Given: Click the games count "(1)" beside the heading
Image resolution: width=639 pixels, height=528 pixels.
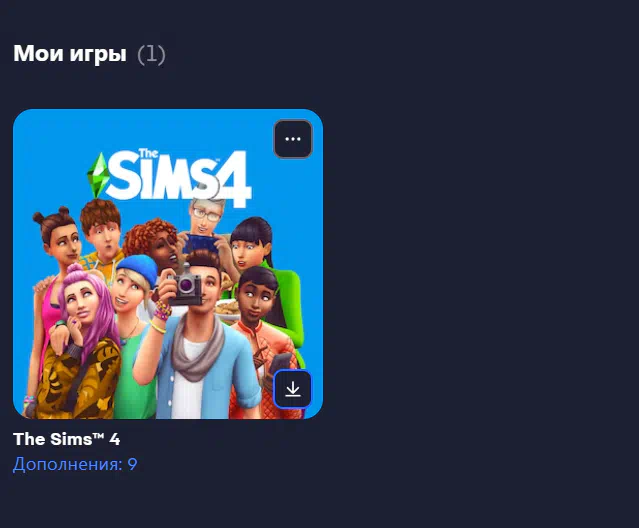Looking at the screenshot, I should (151, 55).
